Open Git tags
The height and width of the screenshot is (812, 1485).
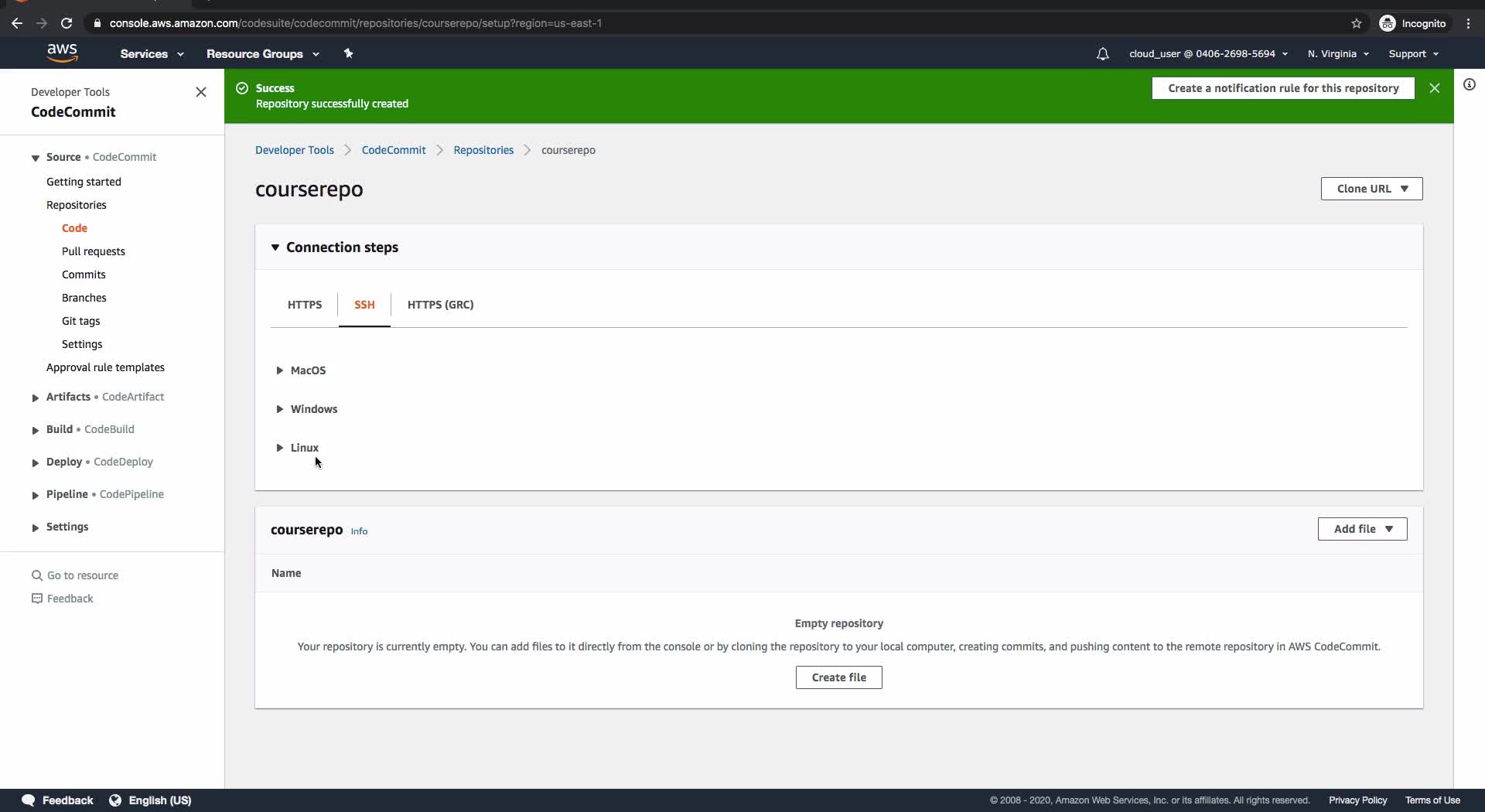point(81,321)
